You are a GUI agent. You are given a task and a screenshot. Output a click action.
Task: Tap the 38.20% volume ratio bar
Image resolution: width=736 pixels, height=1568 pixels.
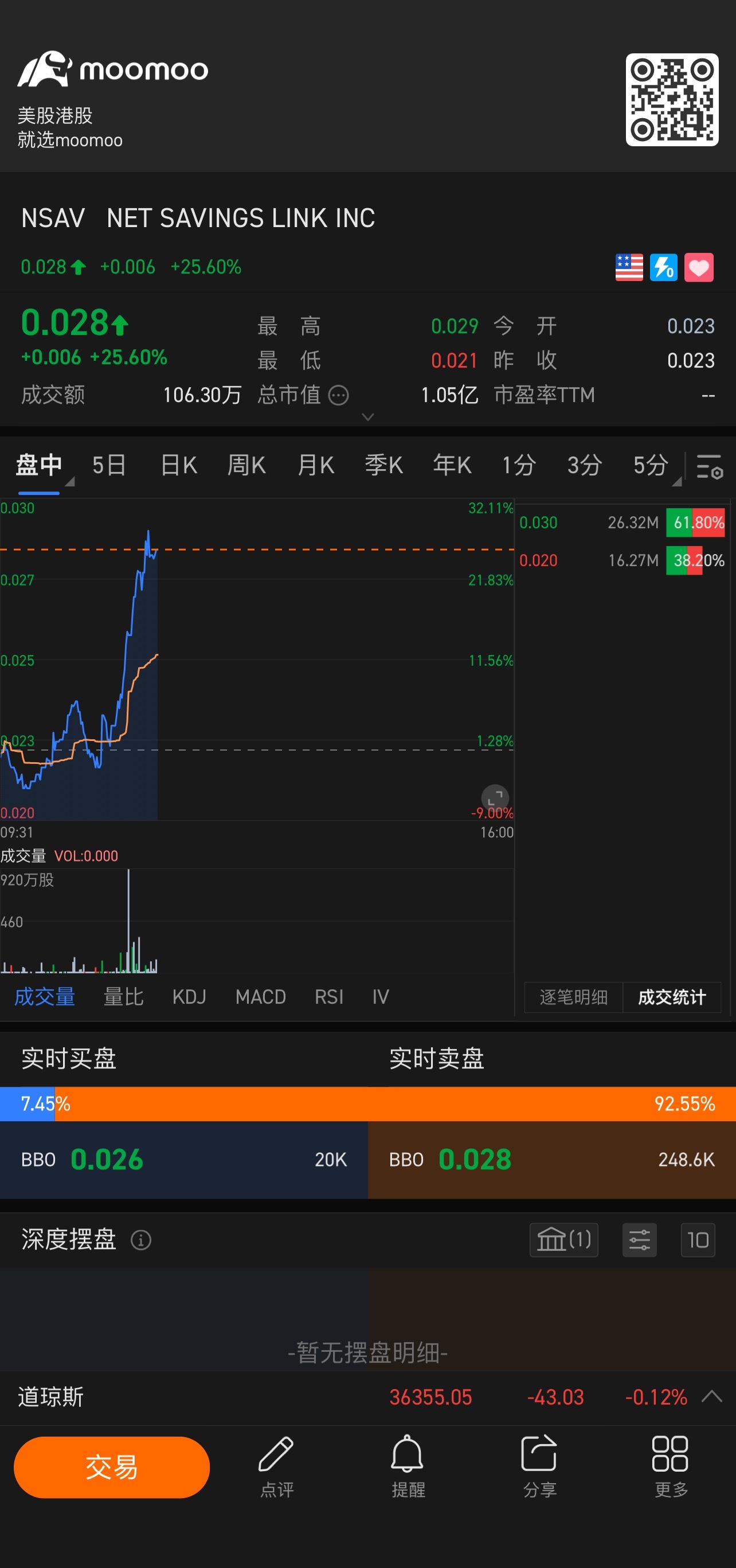(696, 560)
